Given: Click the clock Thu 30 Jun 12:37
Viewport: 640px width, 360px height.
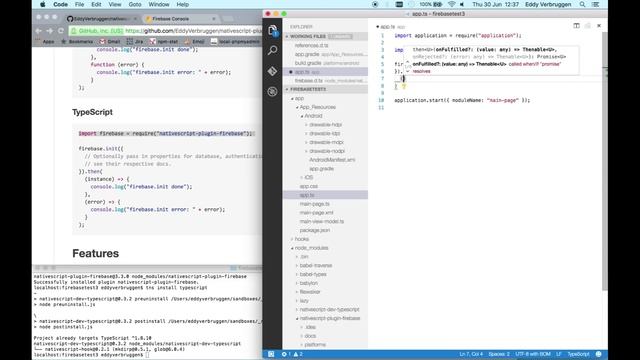Looking at the screenshot, I should pos(496,4).
